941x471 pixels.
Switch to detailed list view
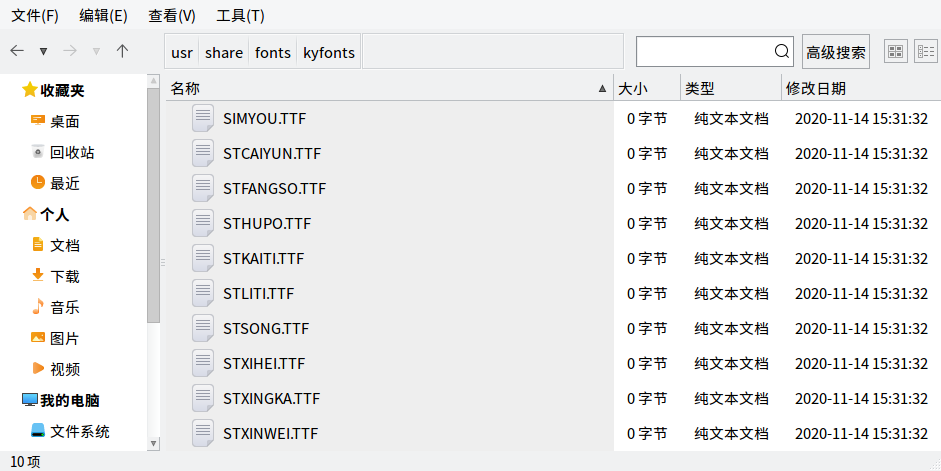[x=925, y=52]
